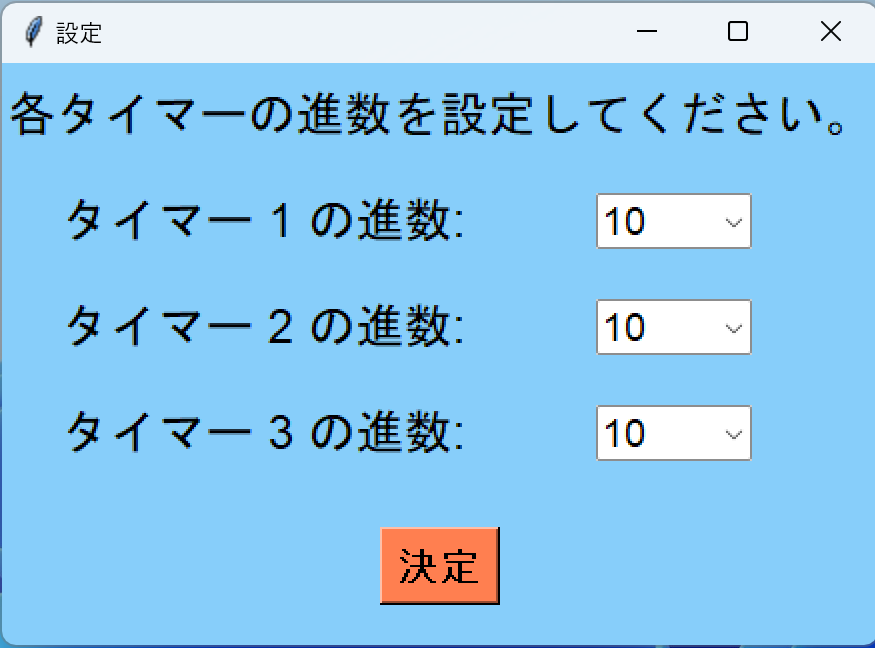
Task: Maximize the 設定 window
Action: (x=737, y=31)
